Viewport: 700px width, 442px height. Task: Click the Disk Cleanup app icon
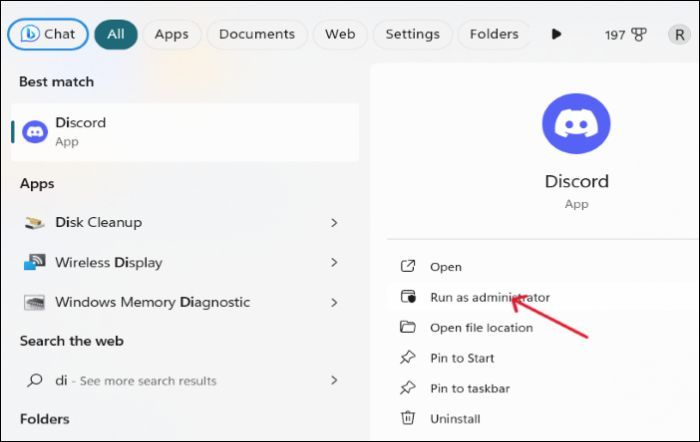(x=35, y=223)
